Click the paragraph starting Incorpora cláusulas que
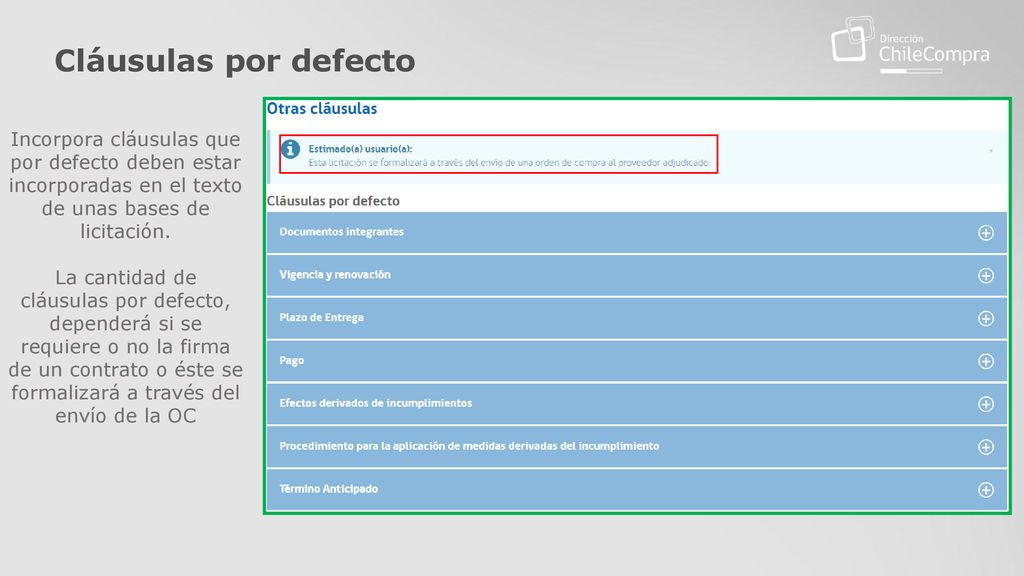This screenshot has width=1024, height=576. [125, 185]
